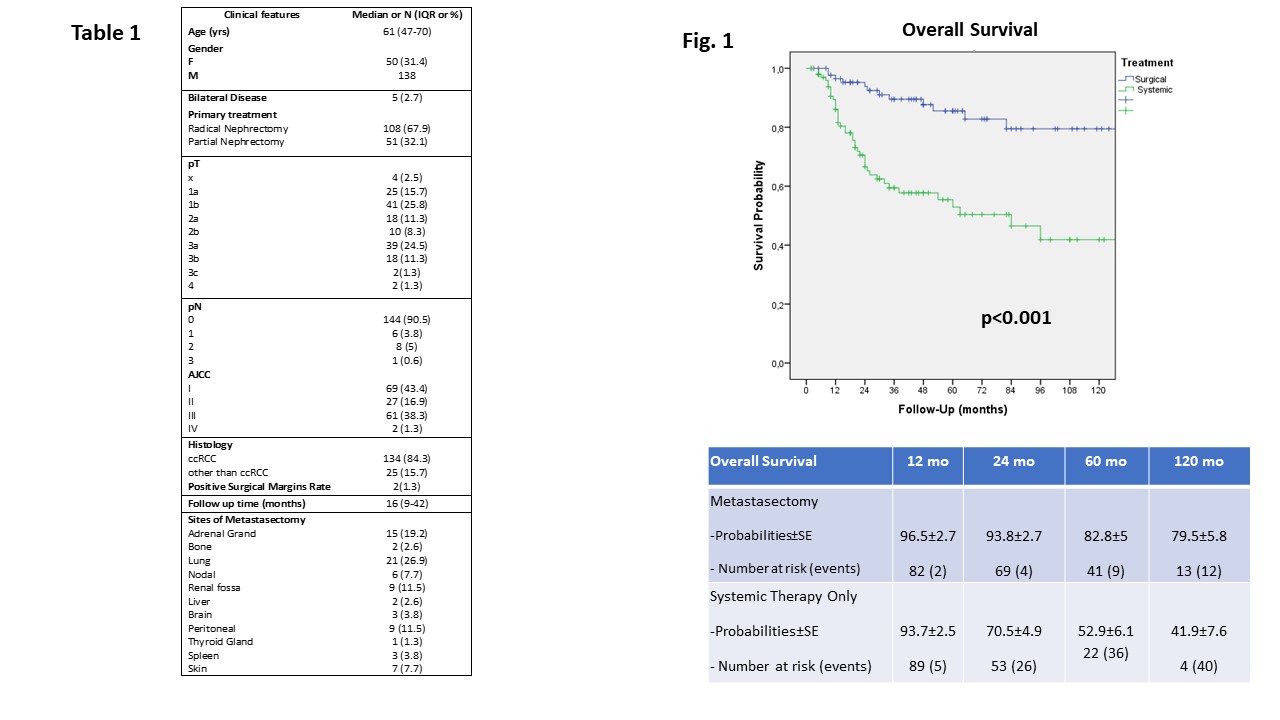Select the 'Radical Nephrectomy' row in Table 1
This screenshot has width=1280, height=720.
coord(236,128)
